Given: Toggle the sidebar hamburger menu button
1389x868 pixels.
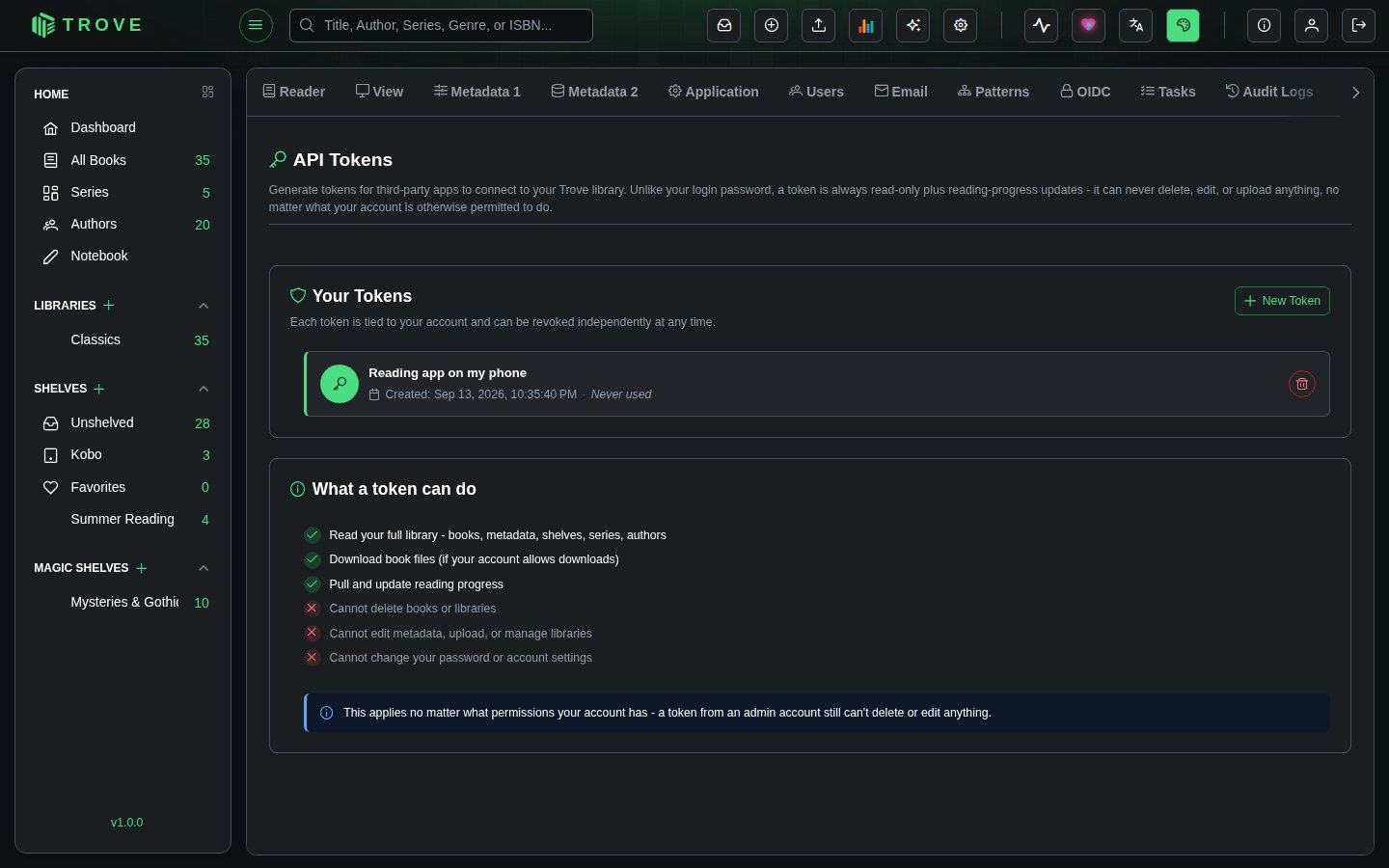Looking at the screenshot, I should click(x=256, y=25).
